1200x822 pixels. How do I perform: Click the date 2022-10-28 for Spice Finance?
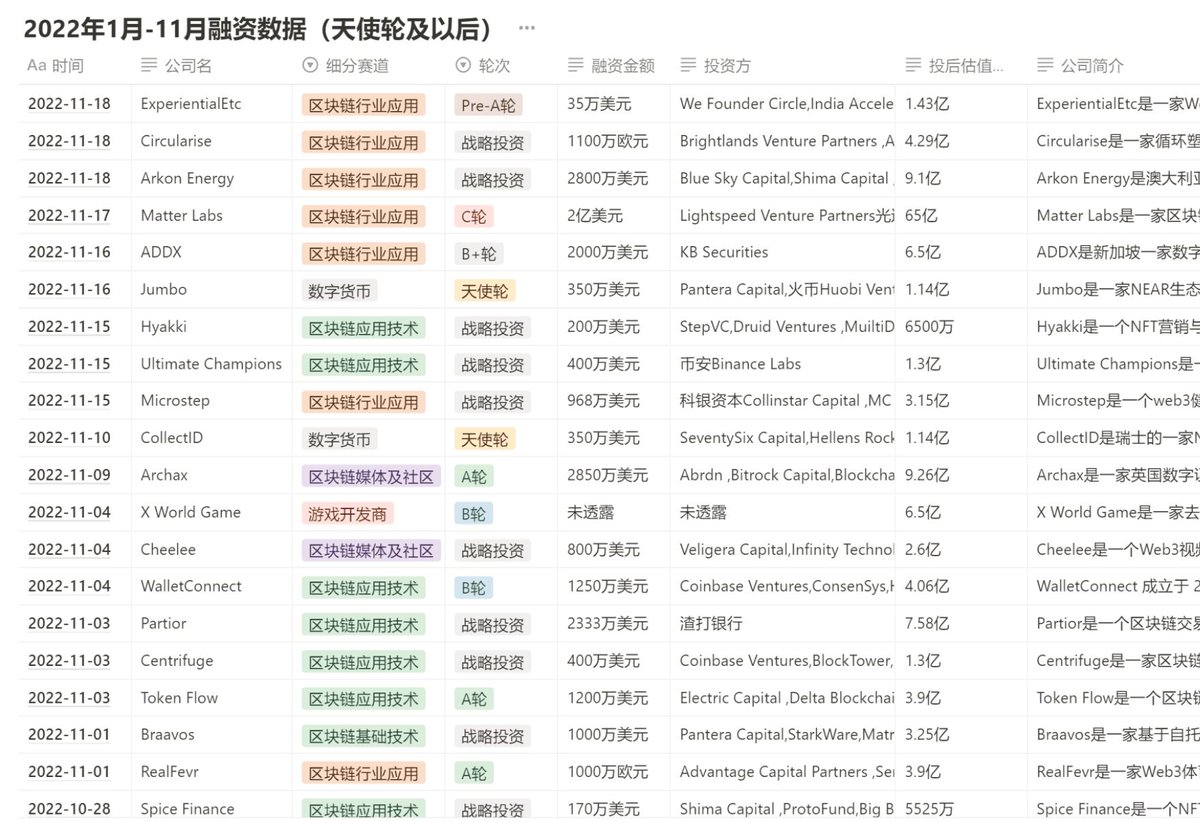coord(69,807)
